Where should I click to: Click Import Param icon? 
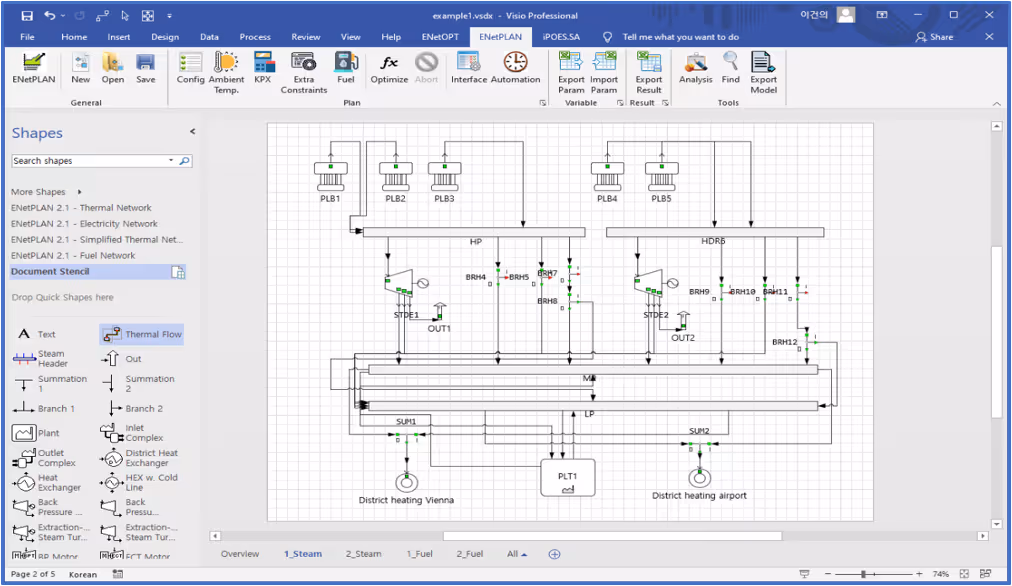(604, 72)
